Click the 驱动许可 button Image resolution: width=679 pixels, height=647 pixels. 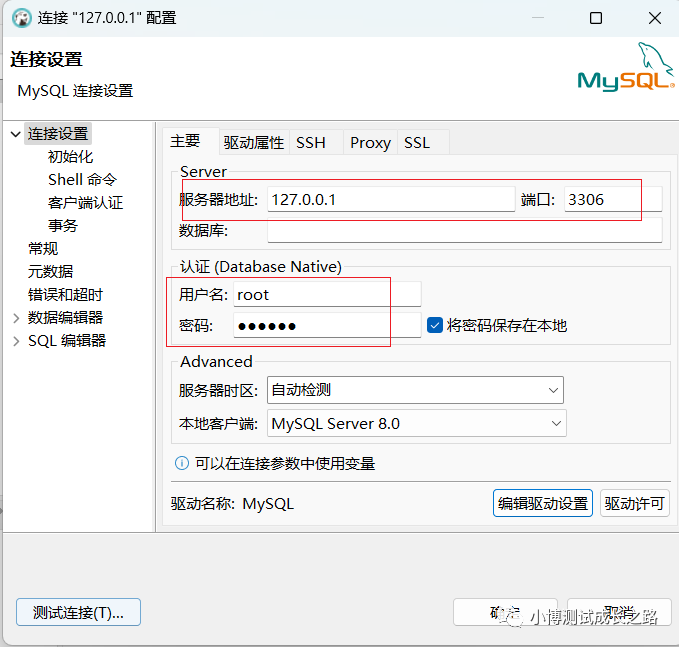[635, 503]
